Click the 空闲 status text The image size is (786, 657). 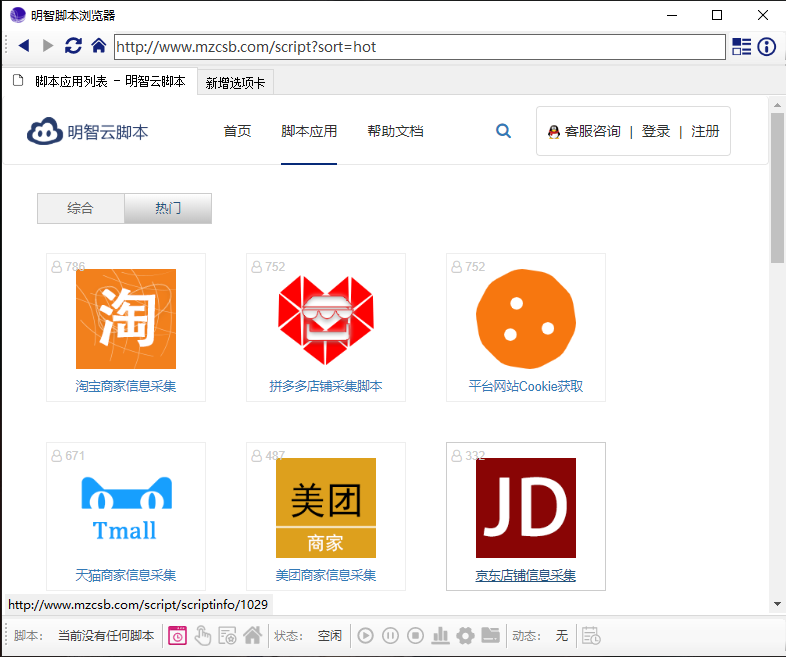[x=330, y=635]
